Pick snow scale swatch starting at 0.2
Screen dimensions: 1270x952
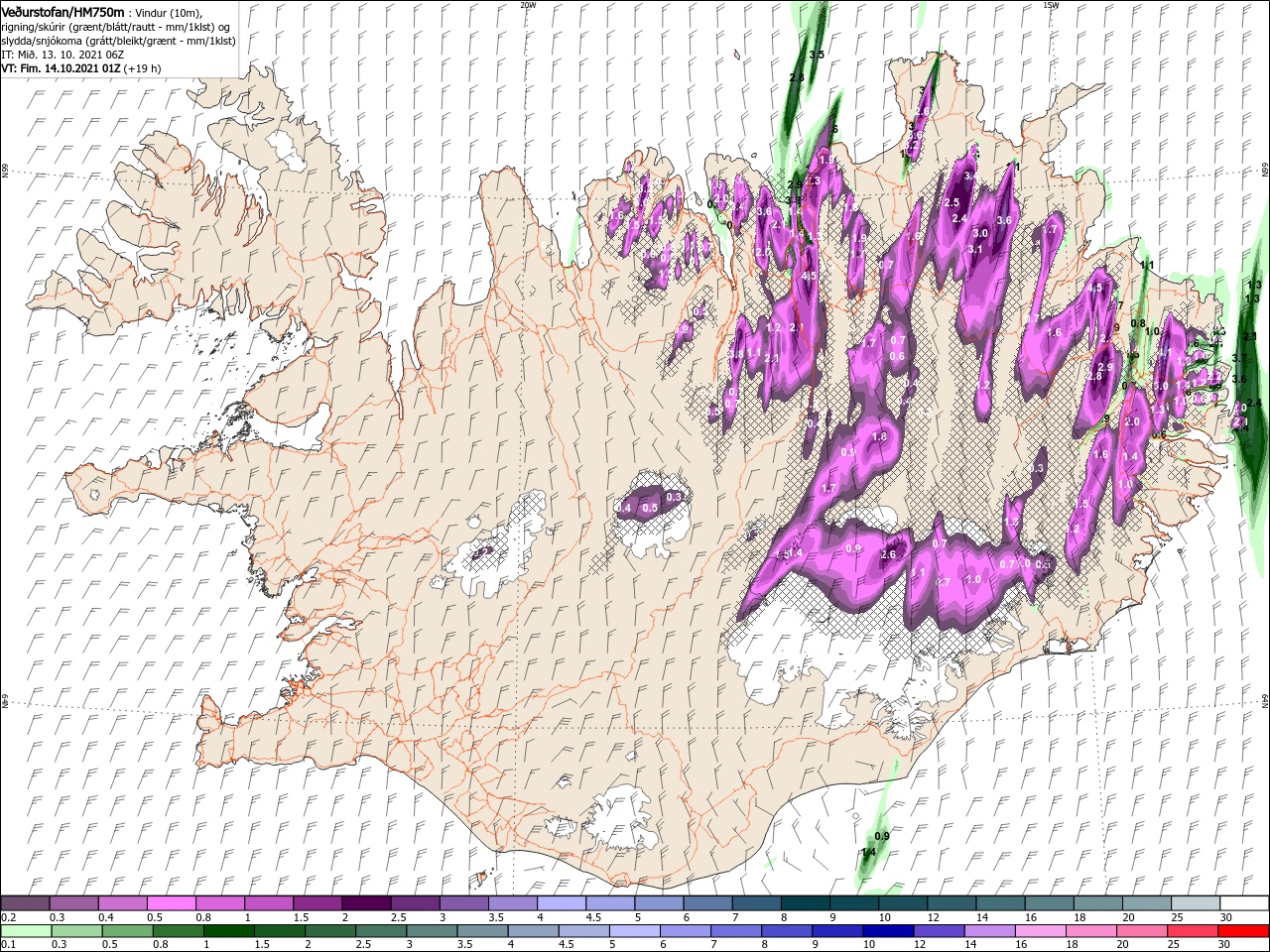(x=25, y=902)
